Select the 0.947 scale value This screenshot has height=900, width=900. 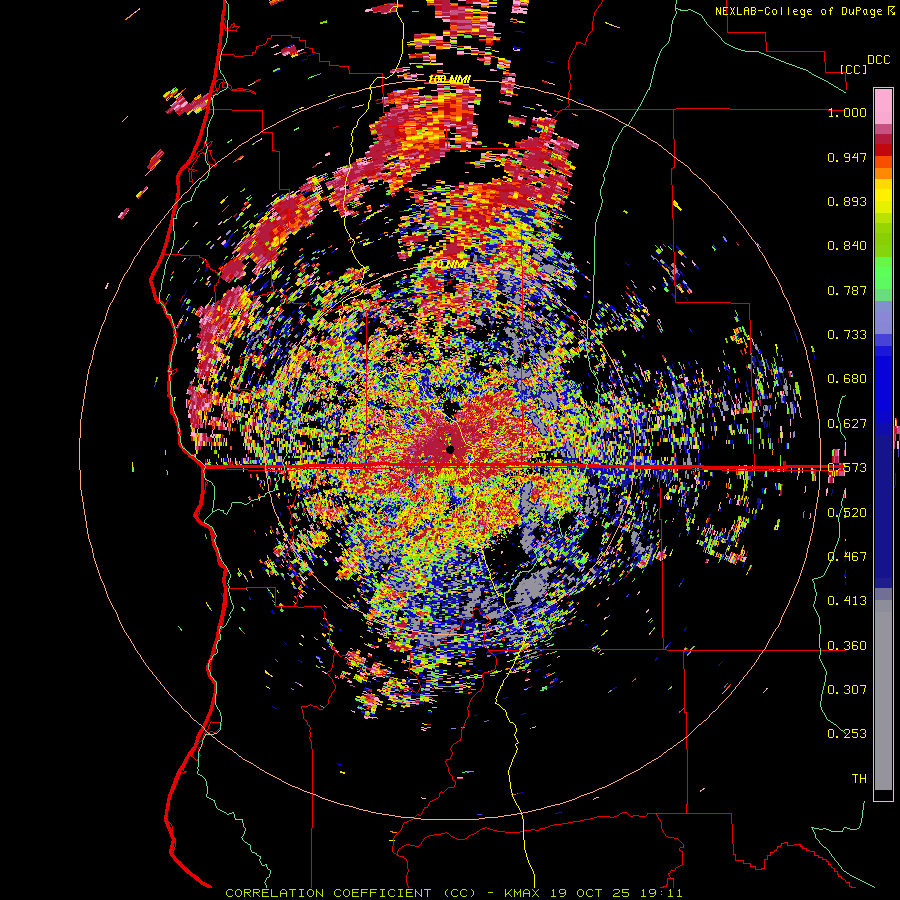[847, 157]
